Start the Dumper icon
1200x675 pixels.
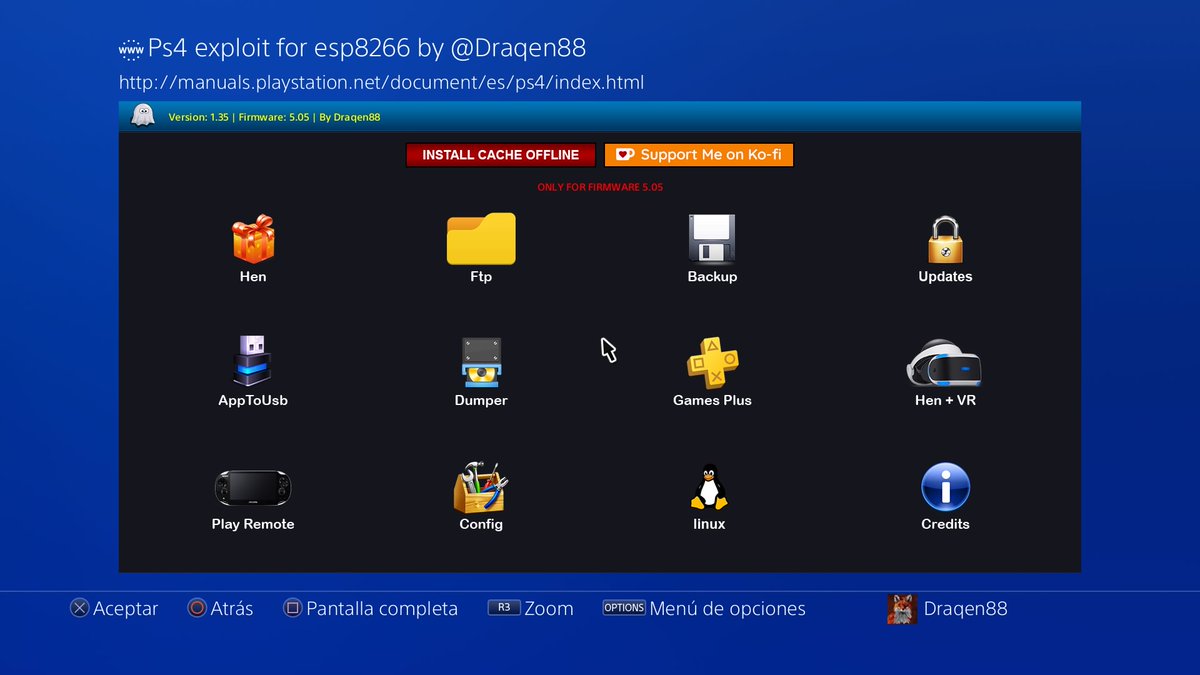[x=481, y=362]
